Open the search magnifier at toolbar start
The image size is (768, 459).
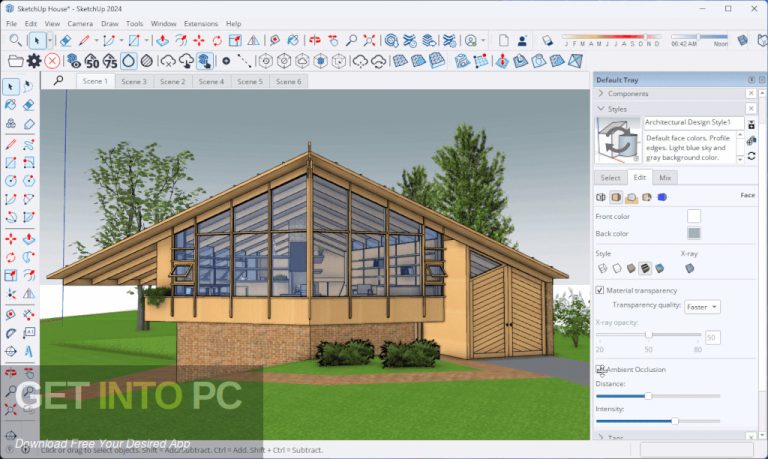point(15,40)
